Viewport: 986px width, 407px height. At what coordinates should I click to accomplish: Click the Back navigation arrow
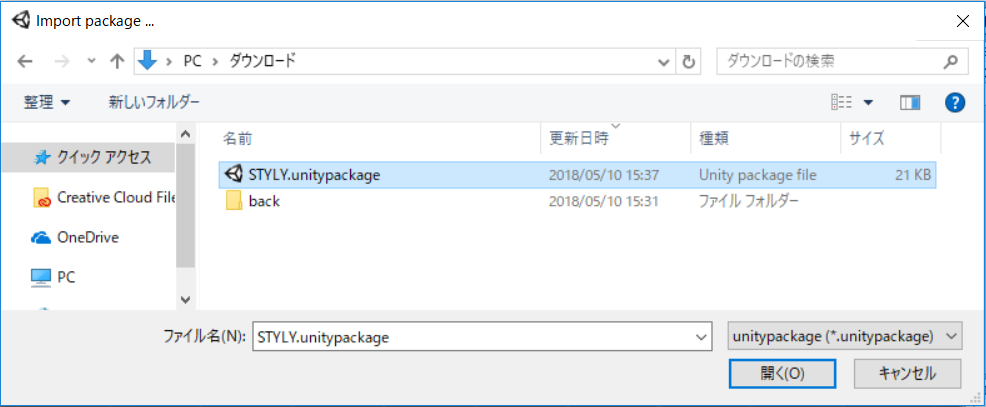(x=25, y=61)
